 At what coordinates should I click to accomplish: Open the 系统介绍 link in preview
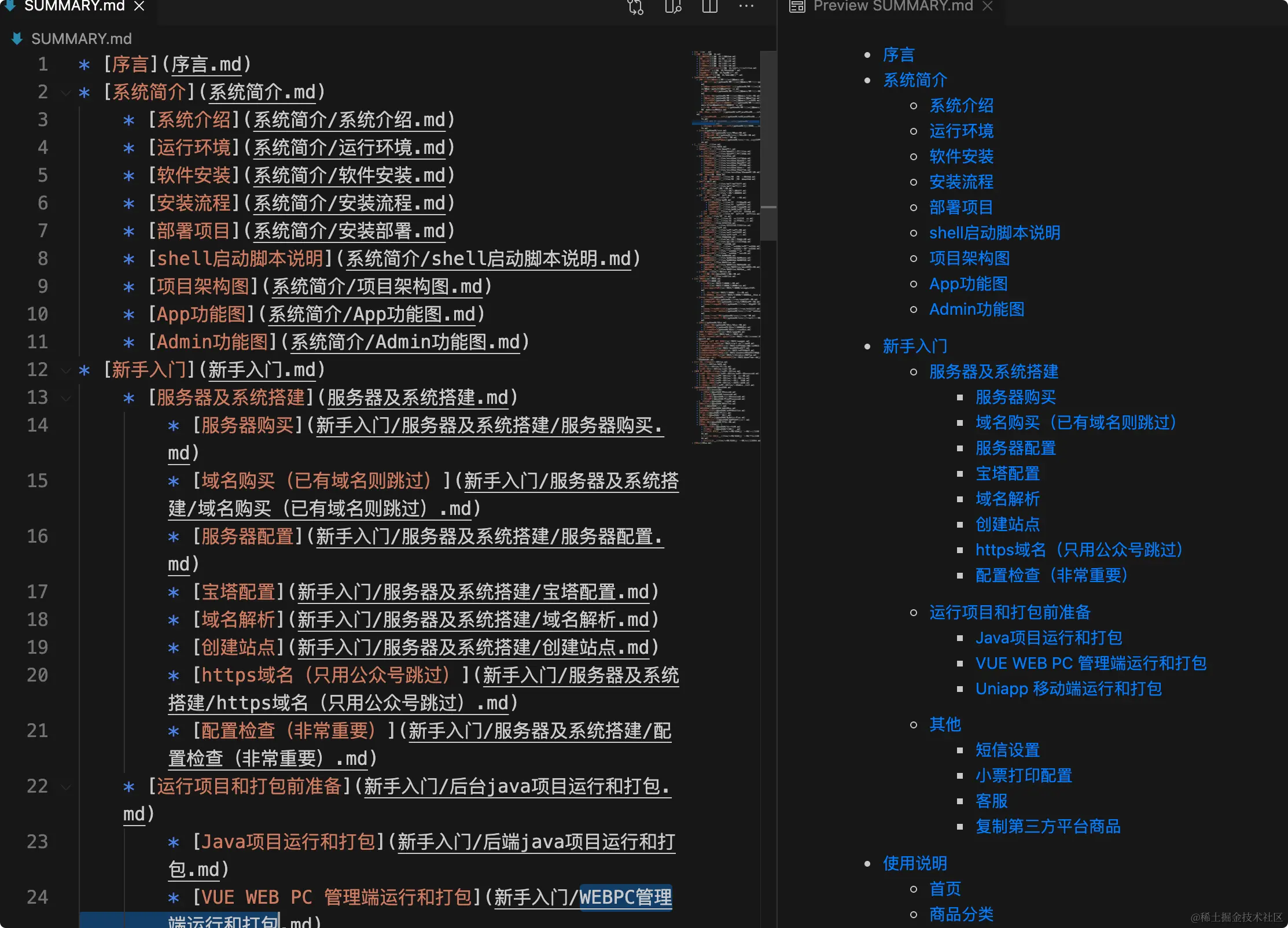tap(961, 106)
